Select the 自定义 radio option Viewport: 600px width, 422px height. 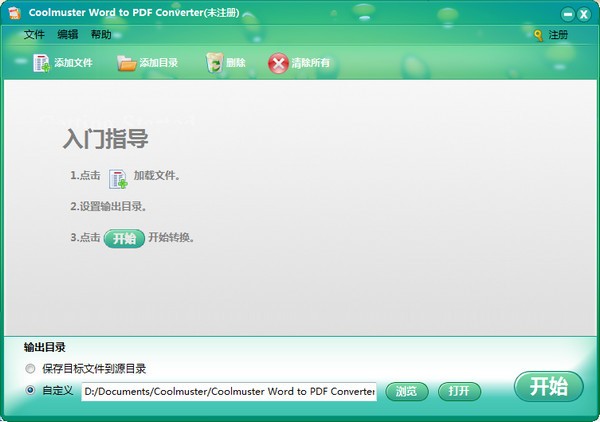[x=30, y=390]
